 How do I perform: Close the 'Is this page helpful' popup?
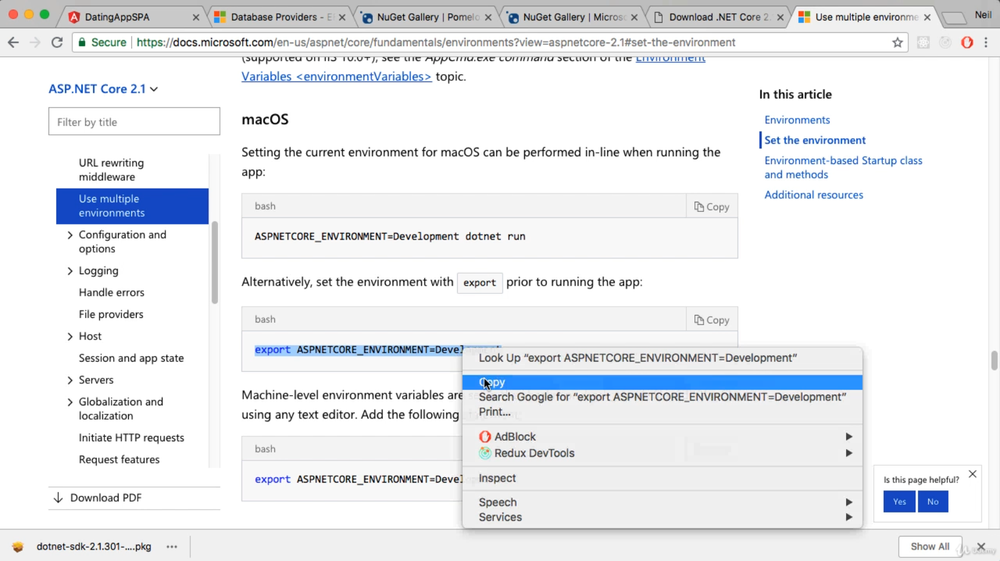972,475
